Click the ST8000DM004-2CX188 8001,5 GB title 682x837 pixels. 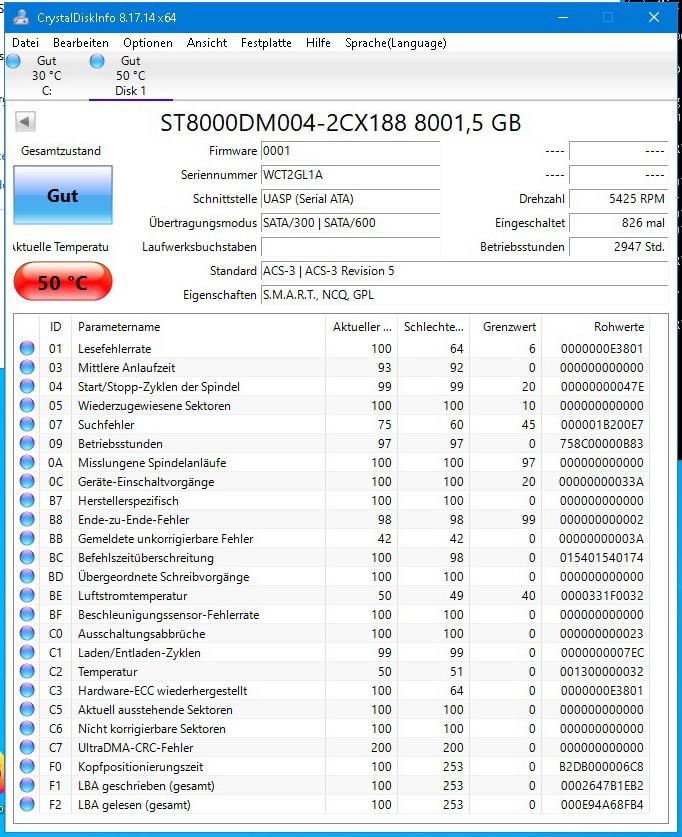340,123
